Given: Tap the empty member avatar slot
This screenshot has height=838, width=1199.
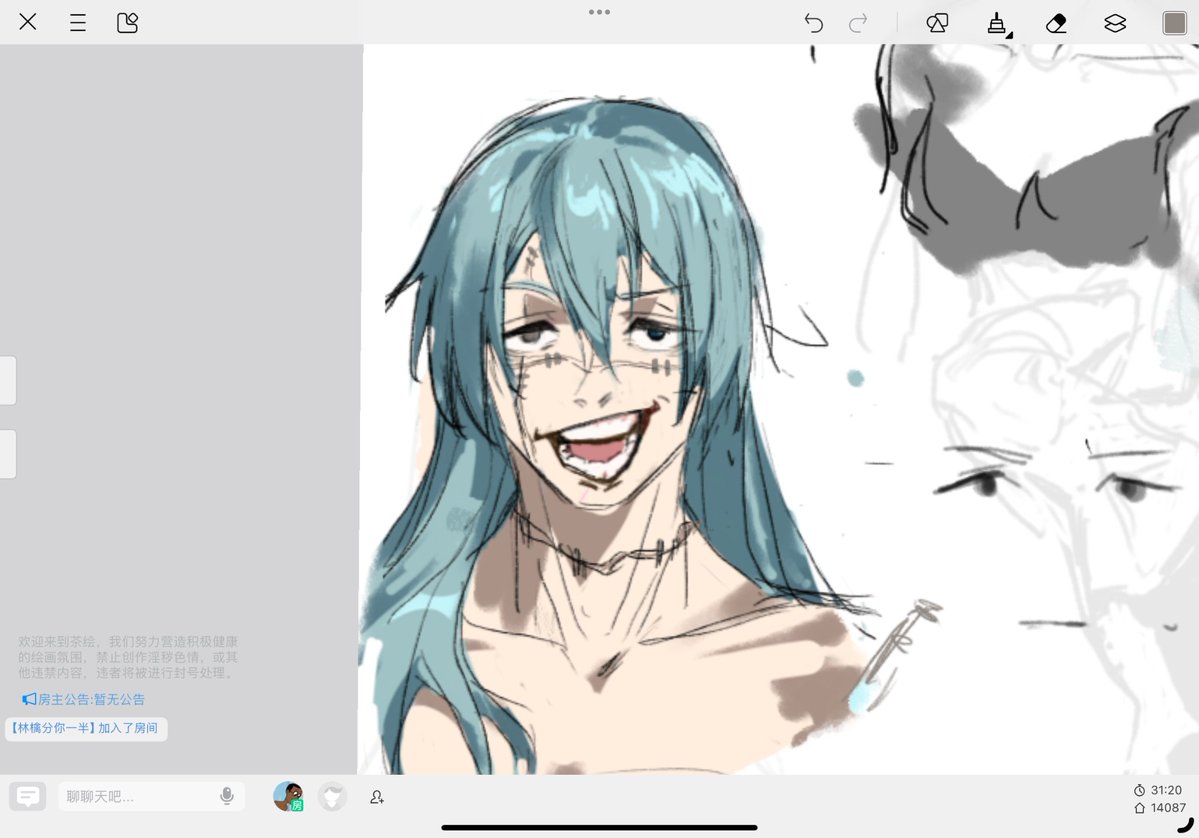Looking at the screenshot, I should tap(332, 797).
